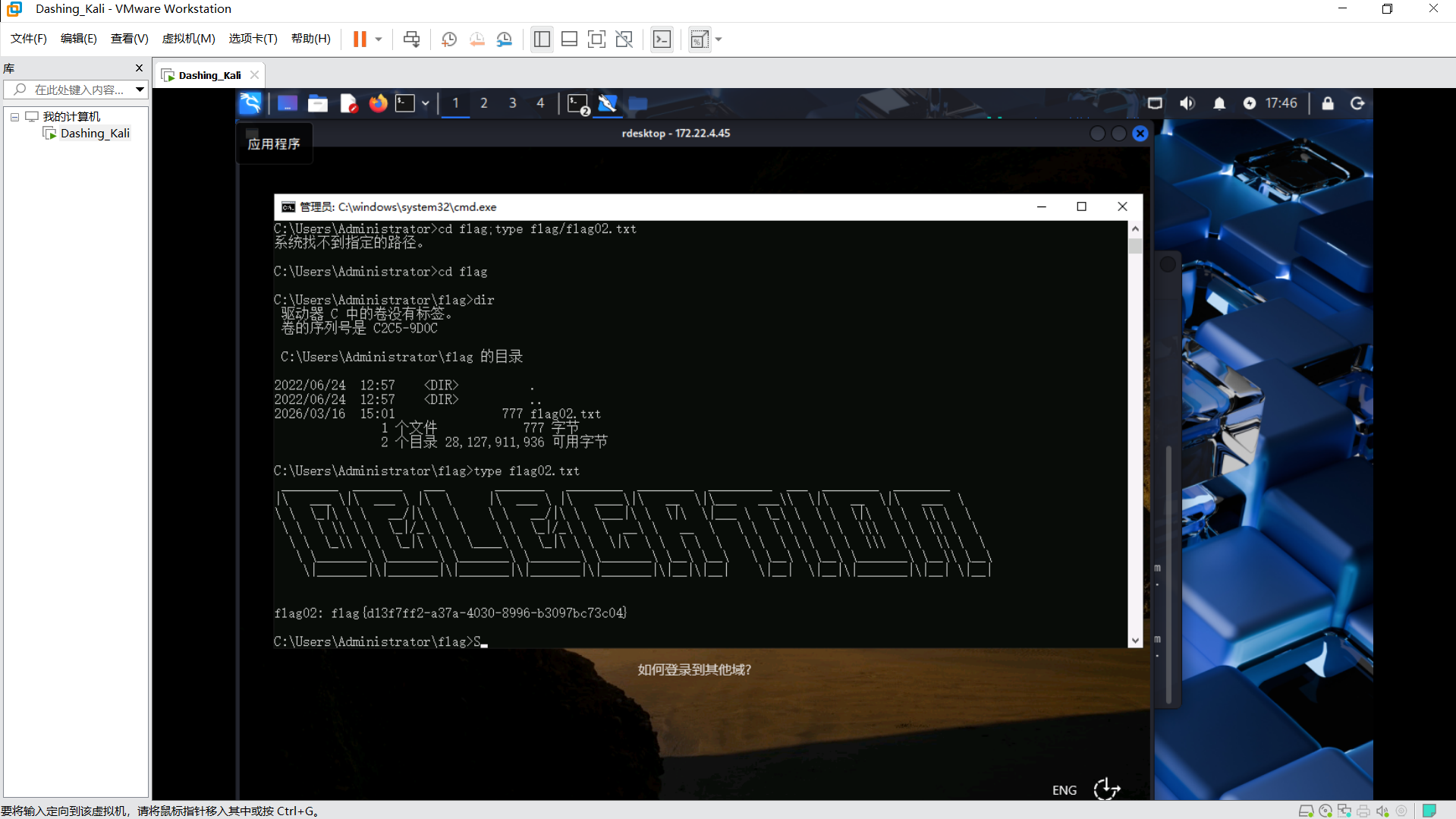1456x819 pixels.
Task: Pause the virtual machine with the orange pause button
Action: click(x=360, y=39)
